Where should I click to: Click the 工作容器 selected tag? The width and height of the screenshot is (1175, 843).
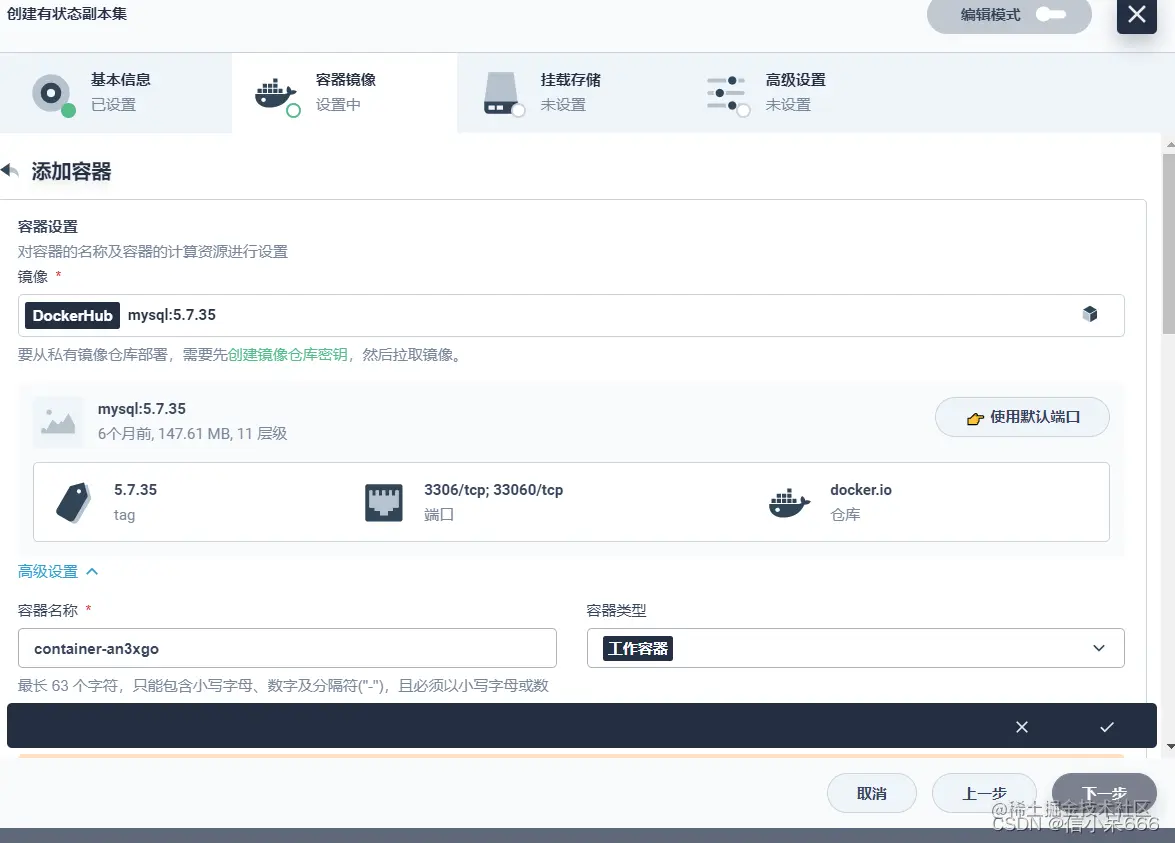point(638,648)
